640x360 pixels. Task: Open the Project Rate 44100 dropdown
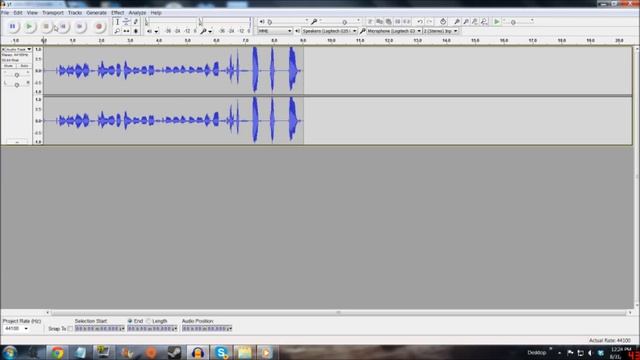pos(17,329)
